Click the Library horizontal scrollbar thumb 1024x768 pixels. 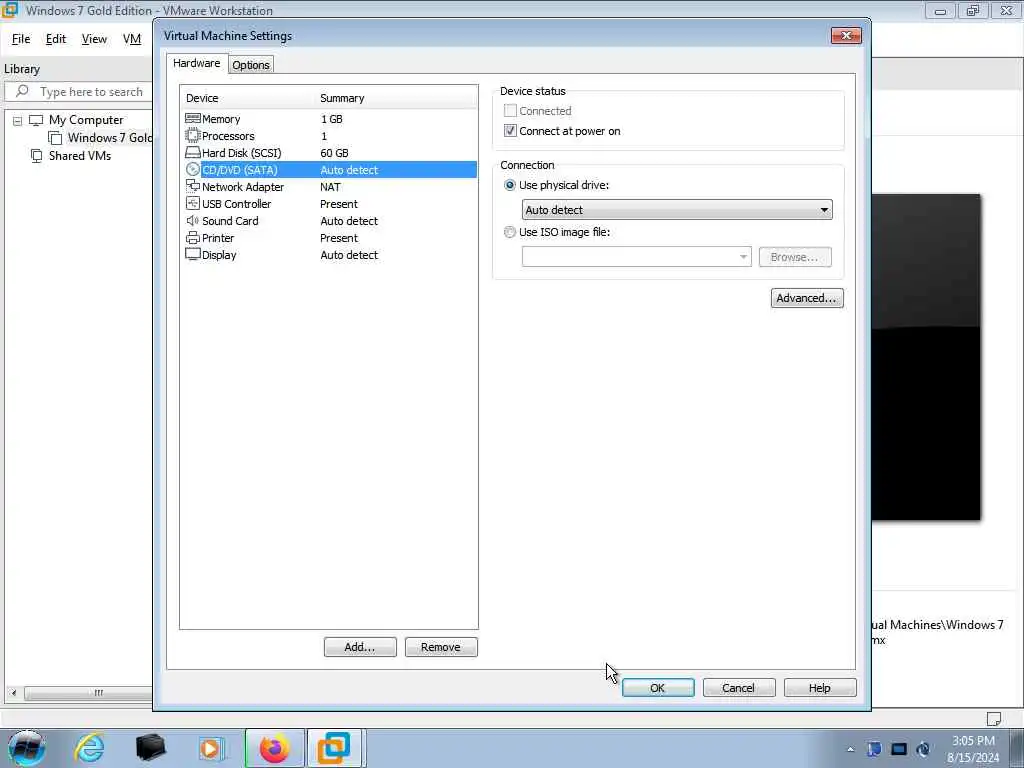pos(88,693)
